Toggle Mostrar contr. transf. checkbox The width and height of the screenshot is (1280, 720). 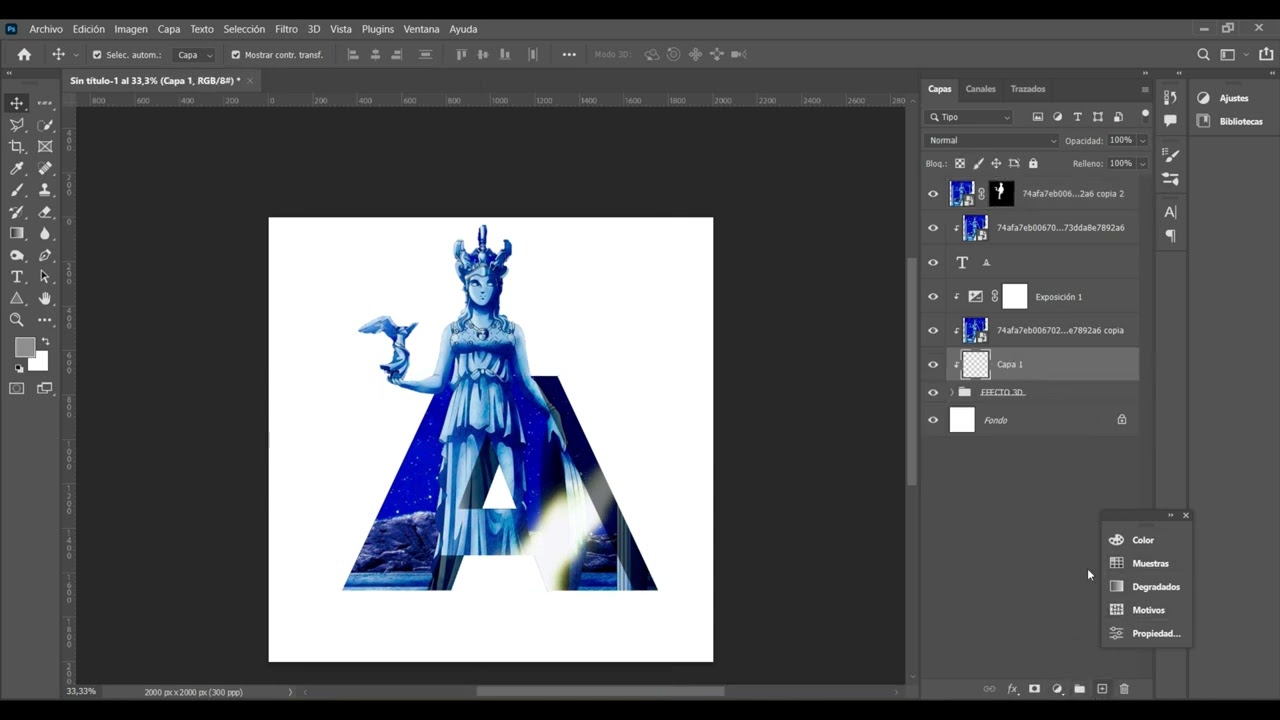[x=236, y=55]
